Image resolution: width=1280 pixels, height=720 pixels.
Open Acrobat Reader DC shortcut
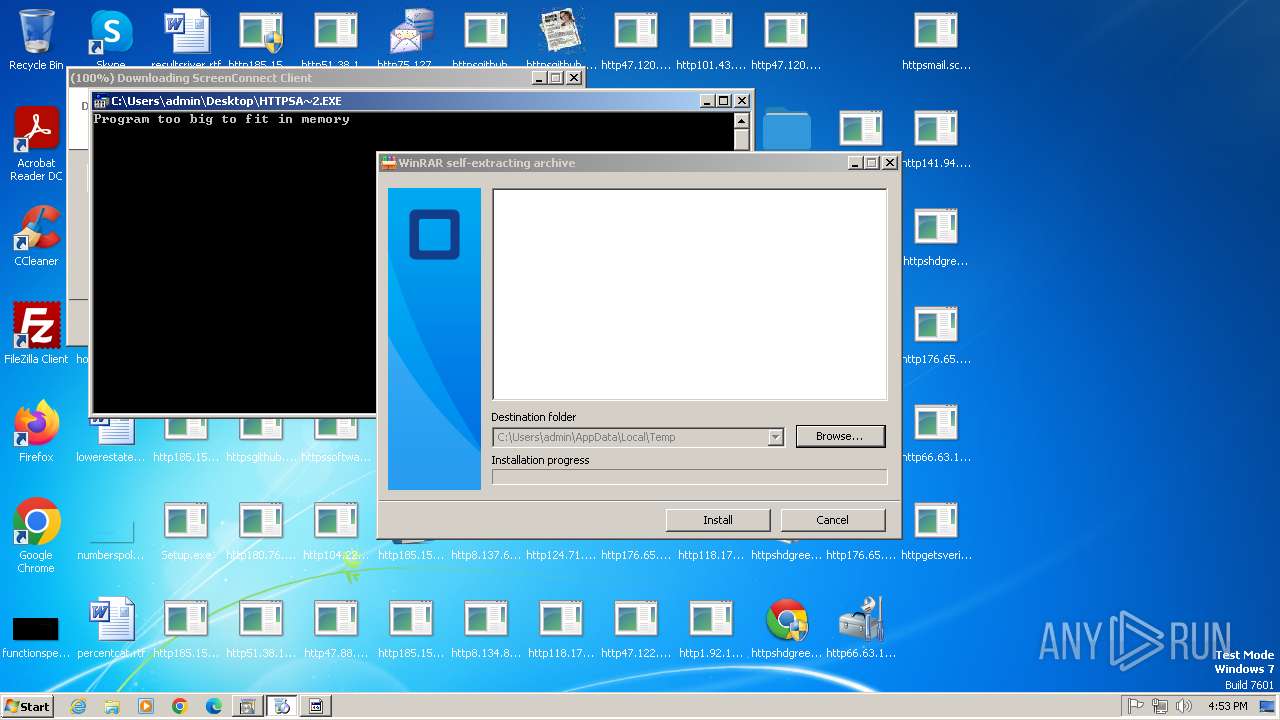(x=36, y=144)
